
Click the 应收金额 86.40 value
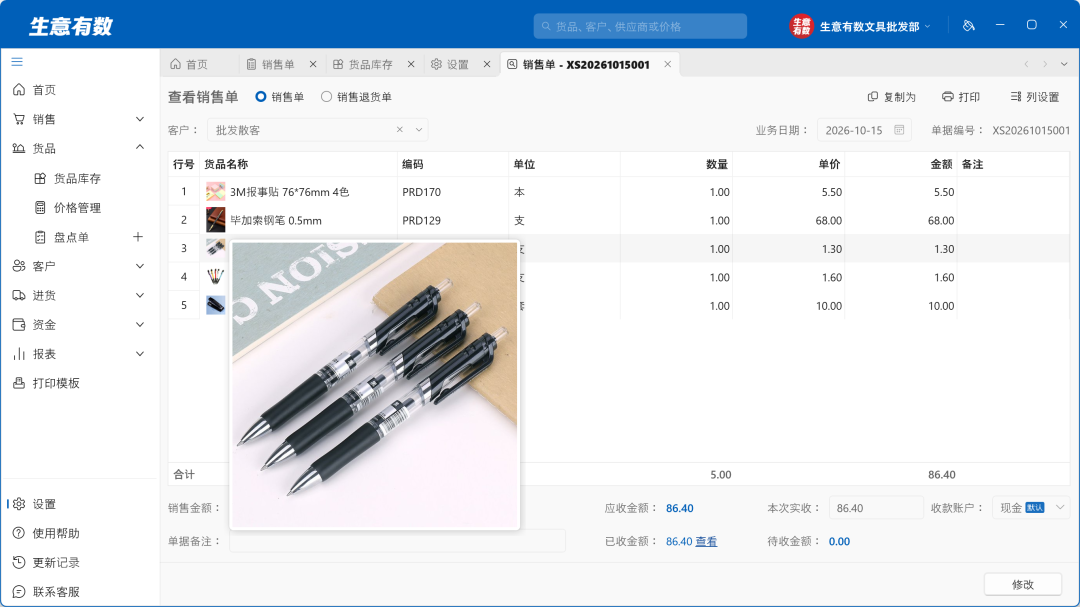(x=680, y=508)
